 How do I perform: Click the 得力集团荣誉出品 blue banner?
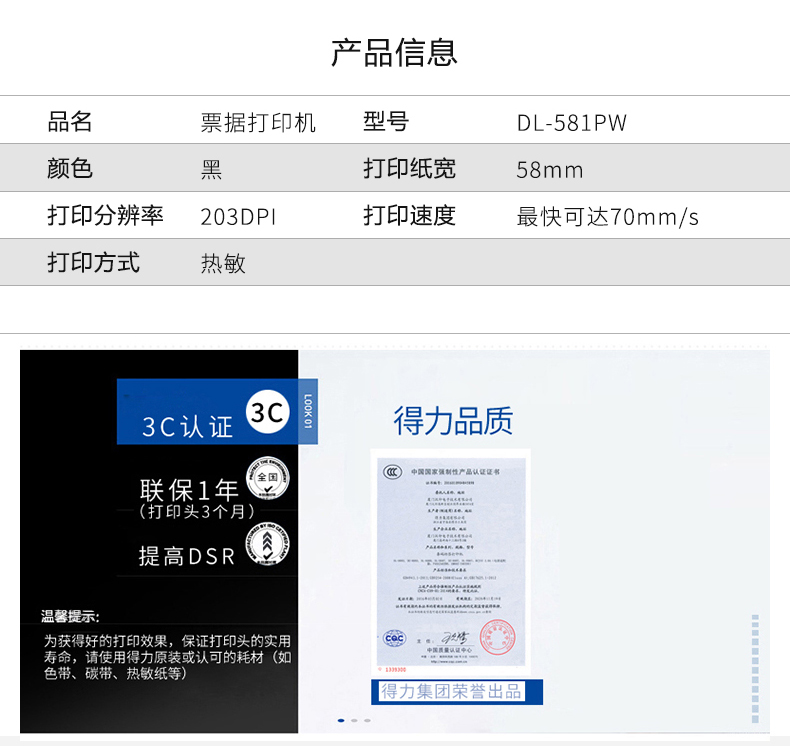pyautogui.click(x=457, y=692)
